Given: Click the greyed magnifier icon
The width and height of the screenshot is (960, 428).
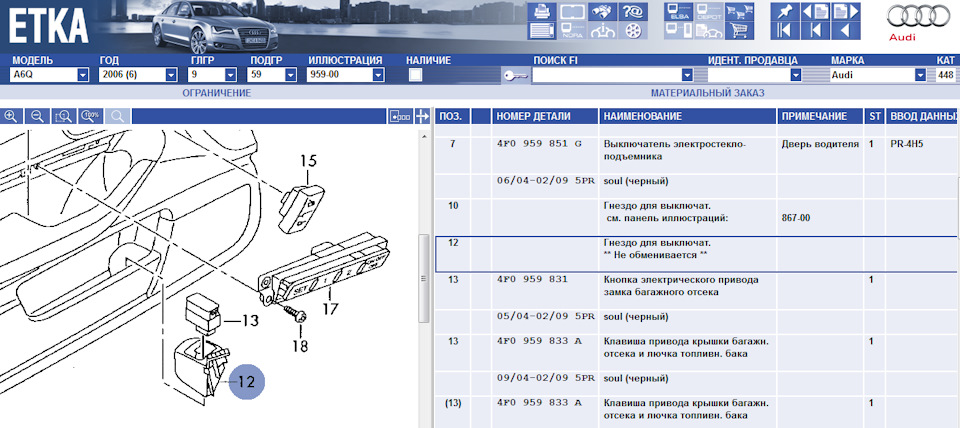Looking at the screenshot, I should tap(117, 116).
